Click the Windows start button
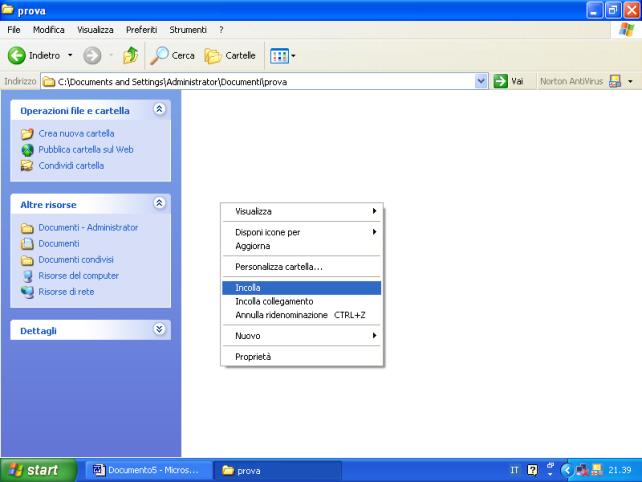Screen dimensions: 642x482 tap(38, 470)
